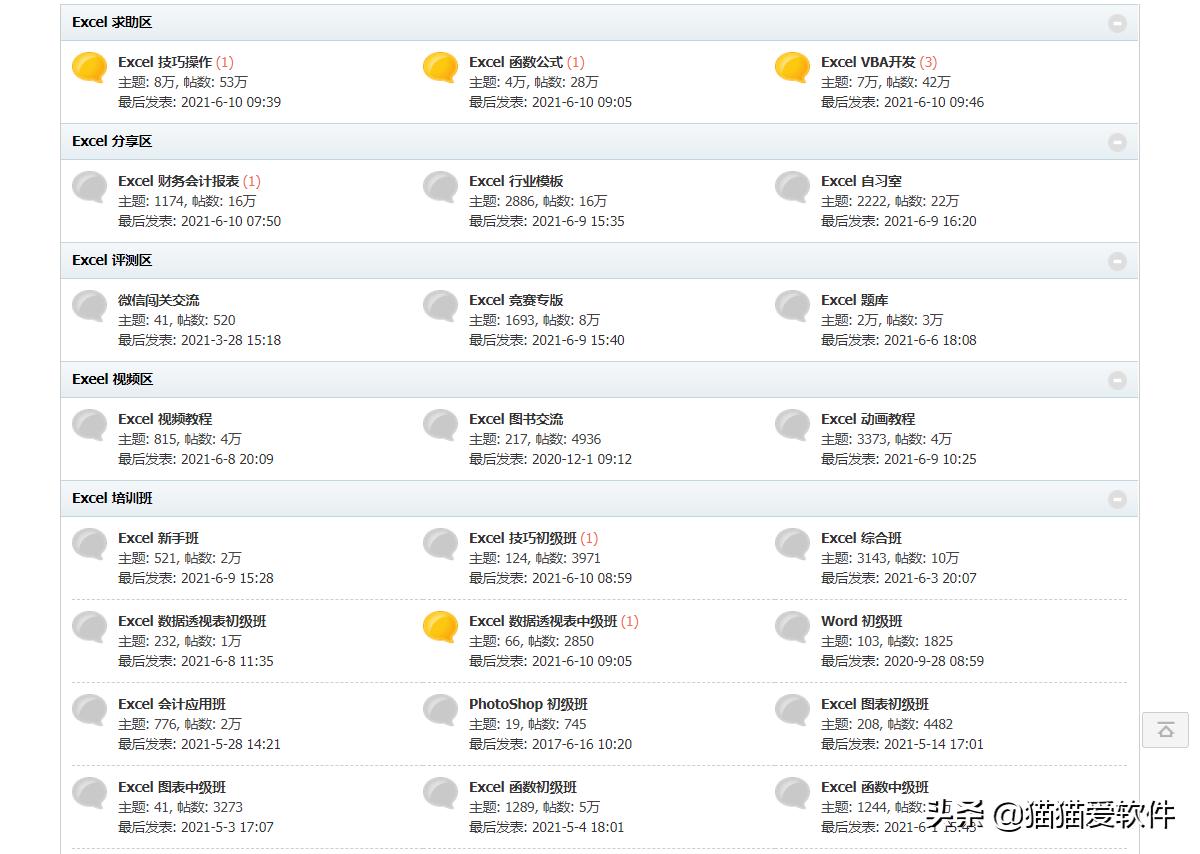Open the Excel 图表初级班 forum
The image size is (1200, 854).
pos(875,704)
